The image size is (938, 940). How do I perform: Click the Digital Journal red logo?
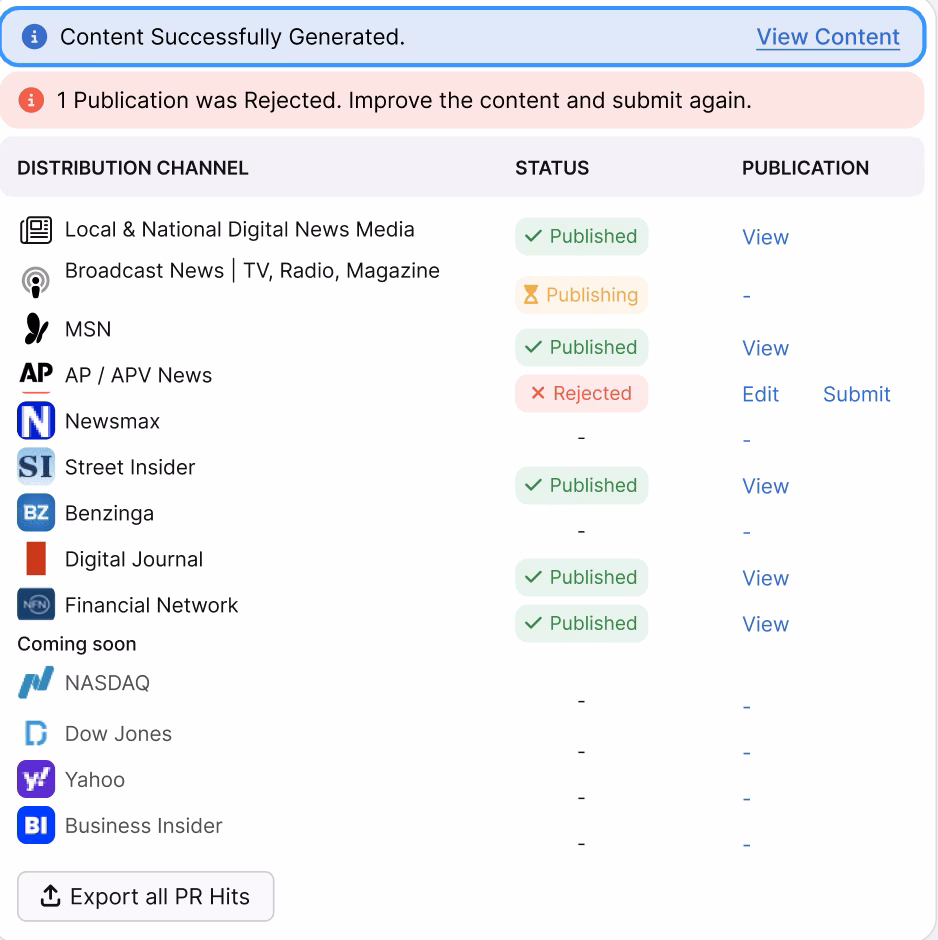click(36, 559)
